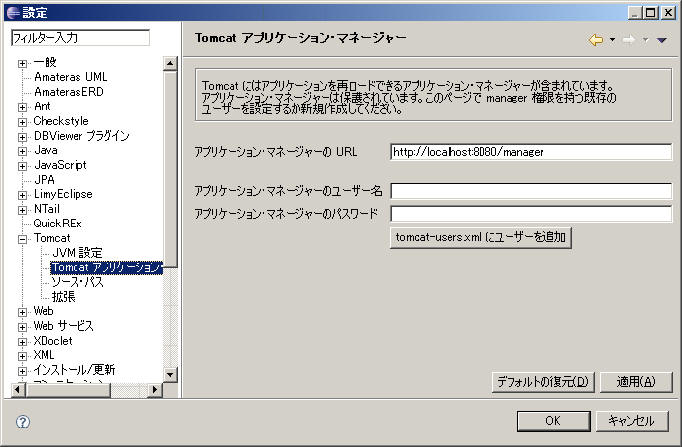This screenshot has width=682, height=447.
Task: Select ソース・パス in the tree
Action: click(77, 282)
